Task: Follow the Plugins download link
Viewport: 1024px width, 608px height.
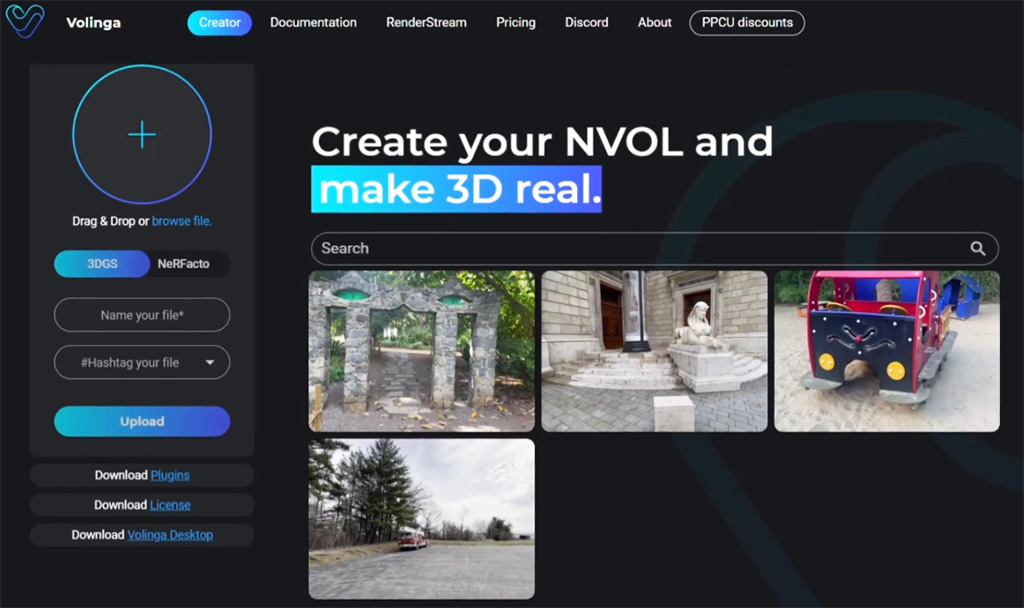Action: (x=170, y=475)
